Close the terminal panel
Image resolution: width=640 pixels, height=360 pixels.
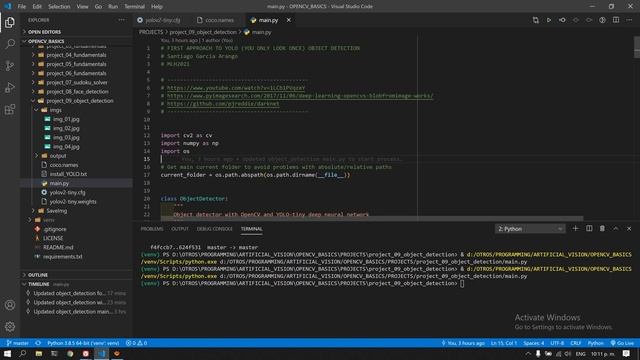[629, 229]
